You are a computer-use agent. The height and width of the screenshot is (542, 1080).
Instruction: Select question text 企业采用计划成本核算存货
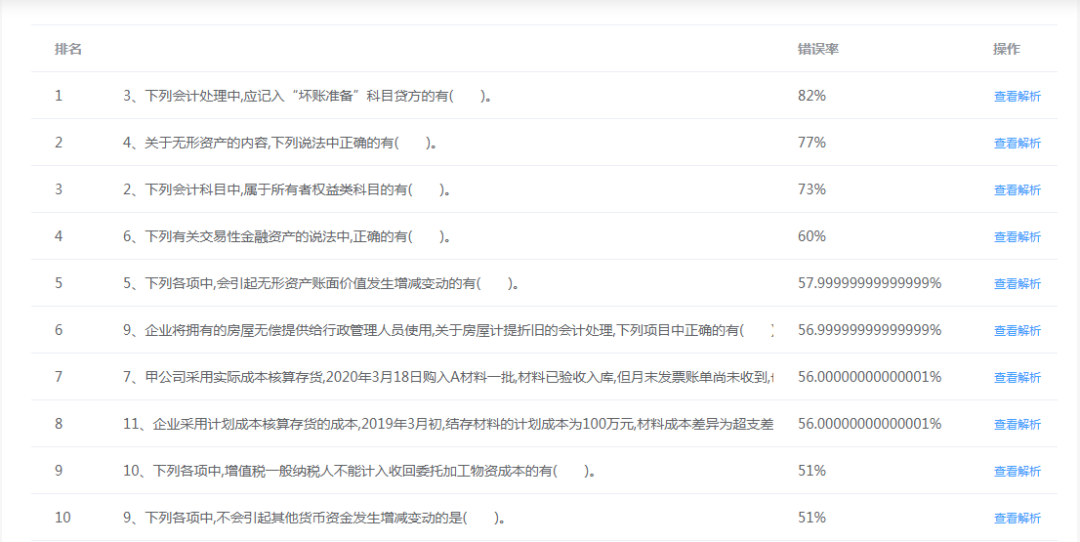pos(448,424)
